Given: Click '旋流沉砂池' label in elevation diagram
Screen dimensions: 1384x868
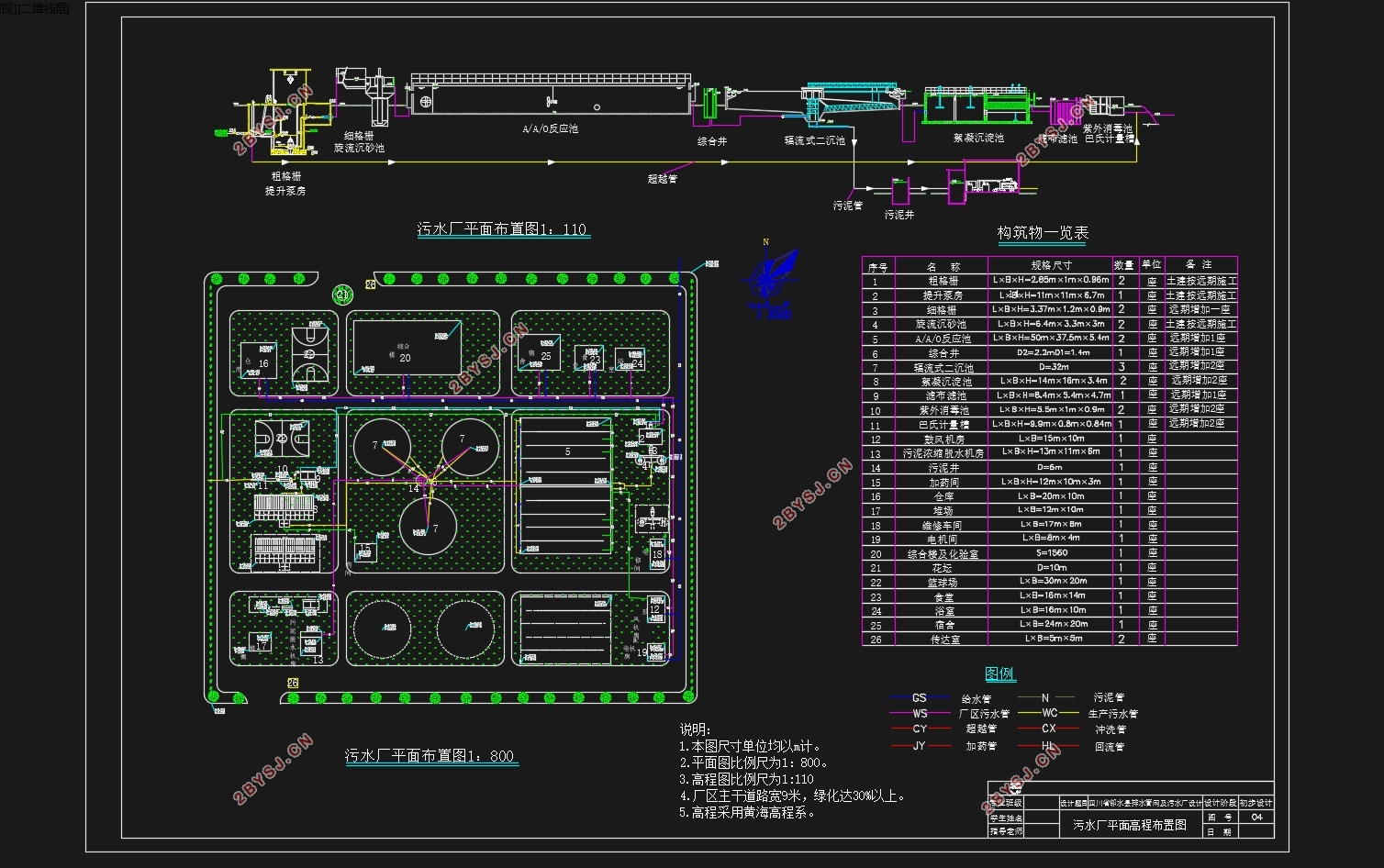Looking at the screenshot, I should [358, 148].
